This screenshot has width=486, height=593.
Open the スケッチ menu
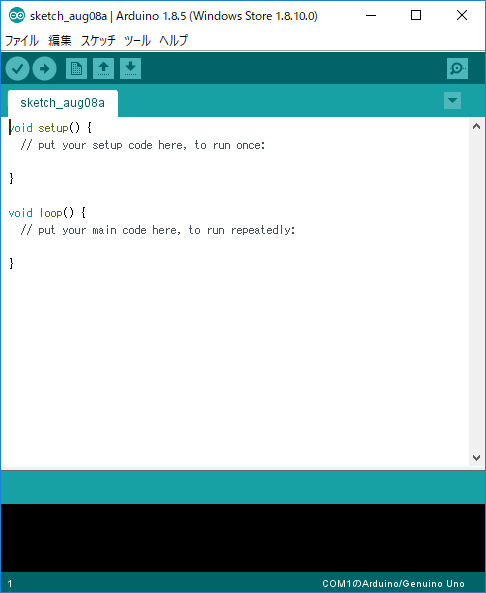[x=98, y=40]
